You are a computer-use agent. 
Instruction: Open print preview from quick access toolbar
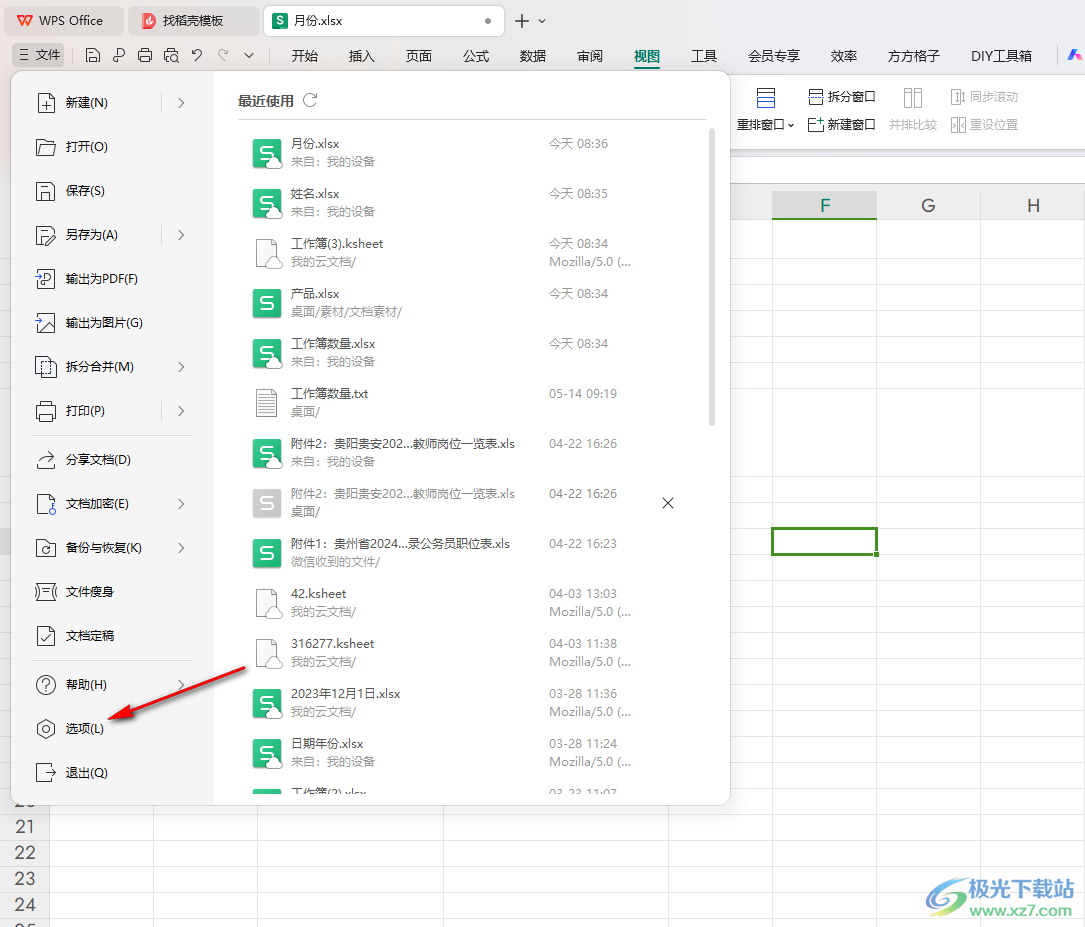coord(171,55)
